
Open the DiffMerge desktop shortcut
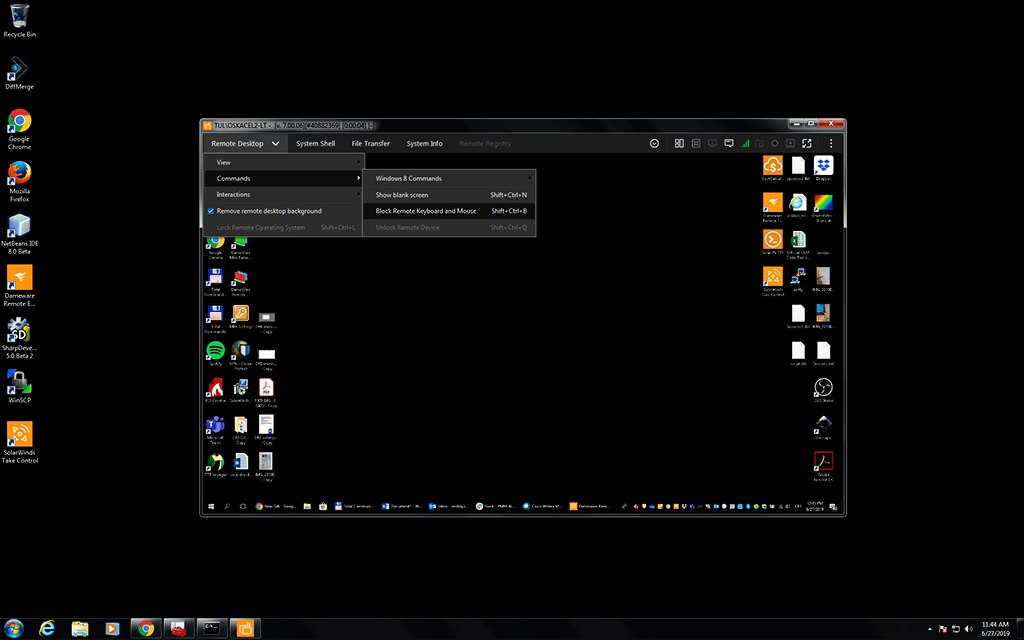[x=19, y=70]
